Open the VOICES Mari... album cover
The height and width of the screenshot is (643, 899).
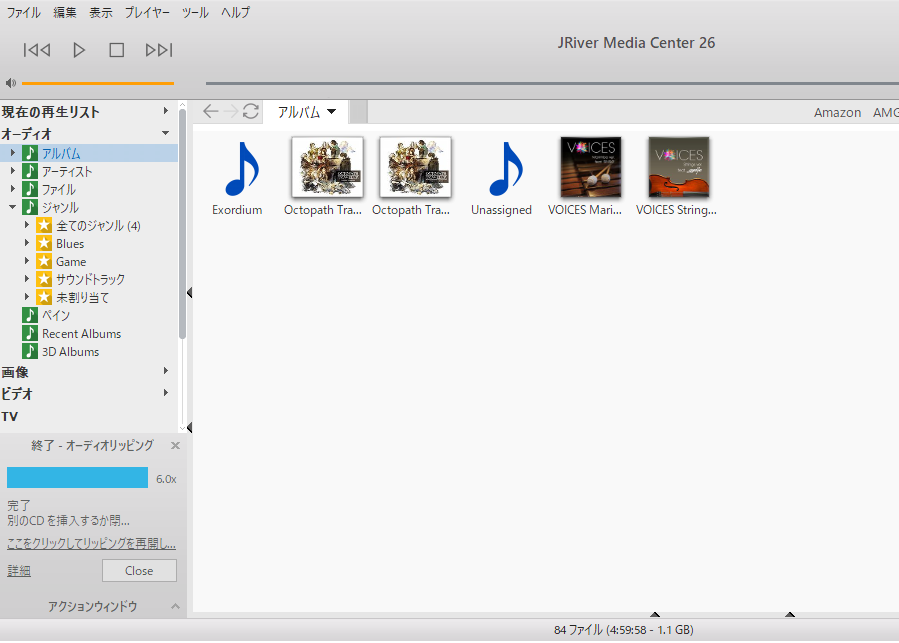point(591,167)
